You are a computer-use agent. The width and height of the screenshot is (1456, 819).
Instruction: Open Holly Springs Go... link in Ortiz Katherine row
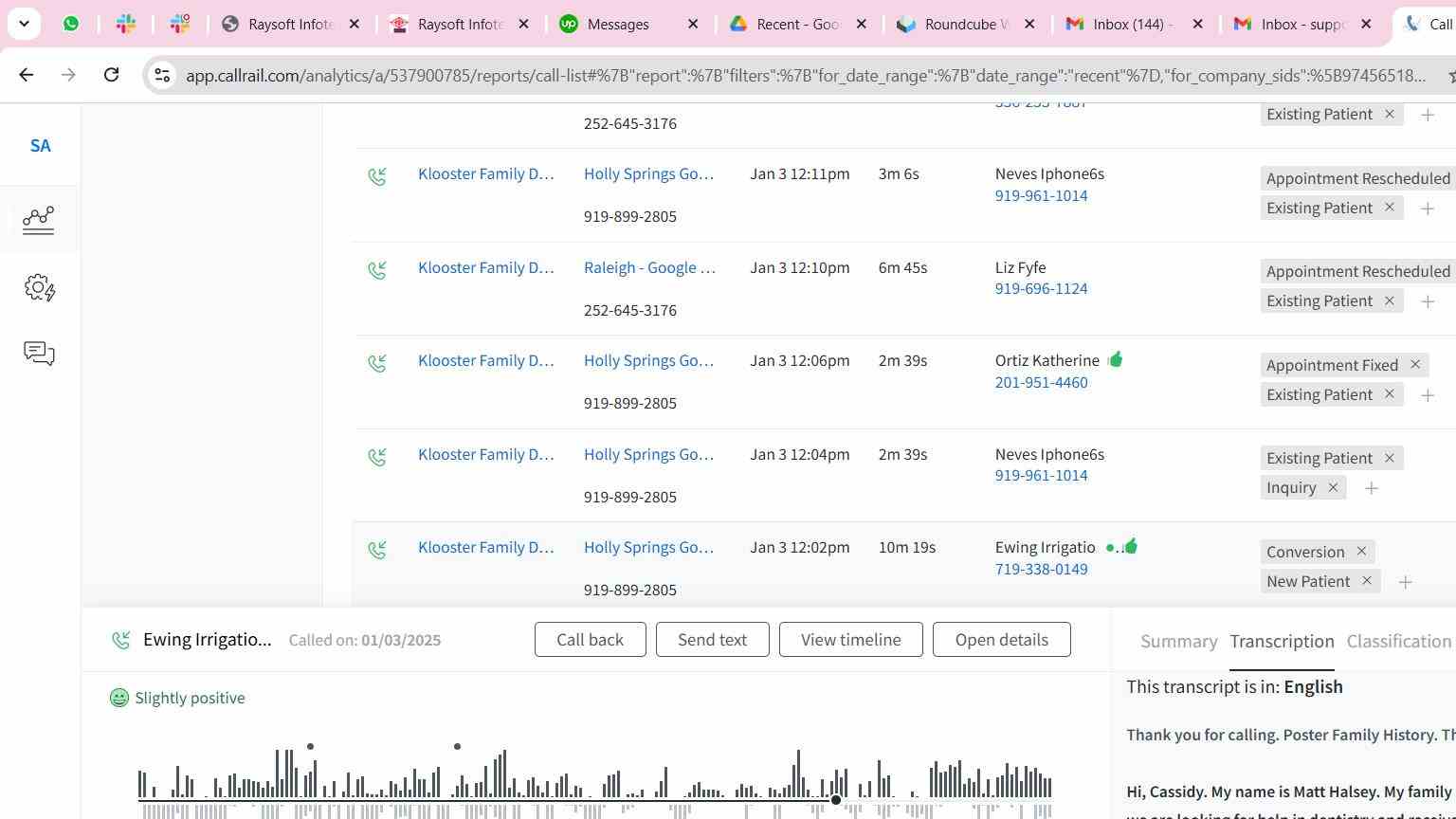click(x=649, y=360)
